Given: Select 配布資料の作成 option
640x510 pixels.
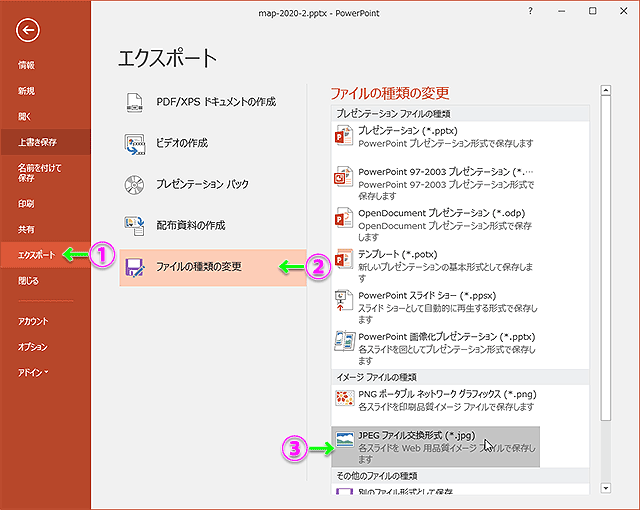Looking at the screenshot, I should click(x=213, y=226).
